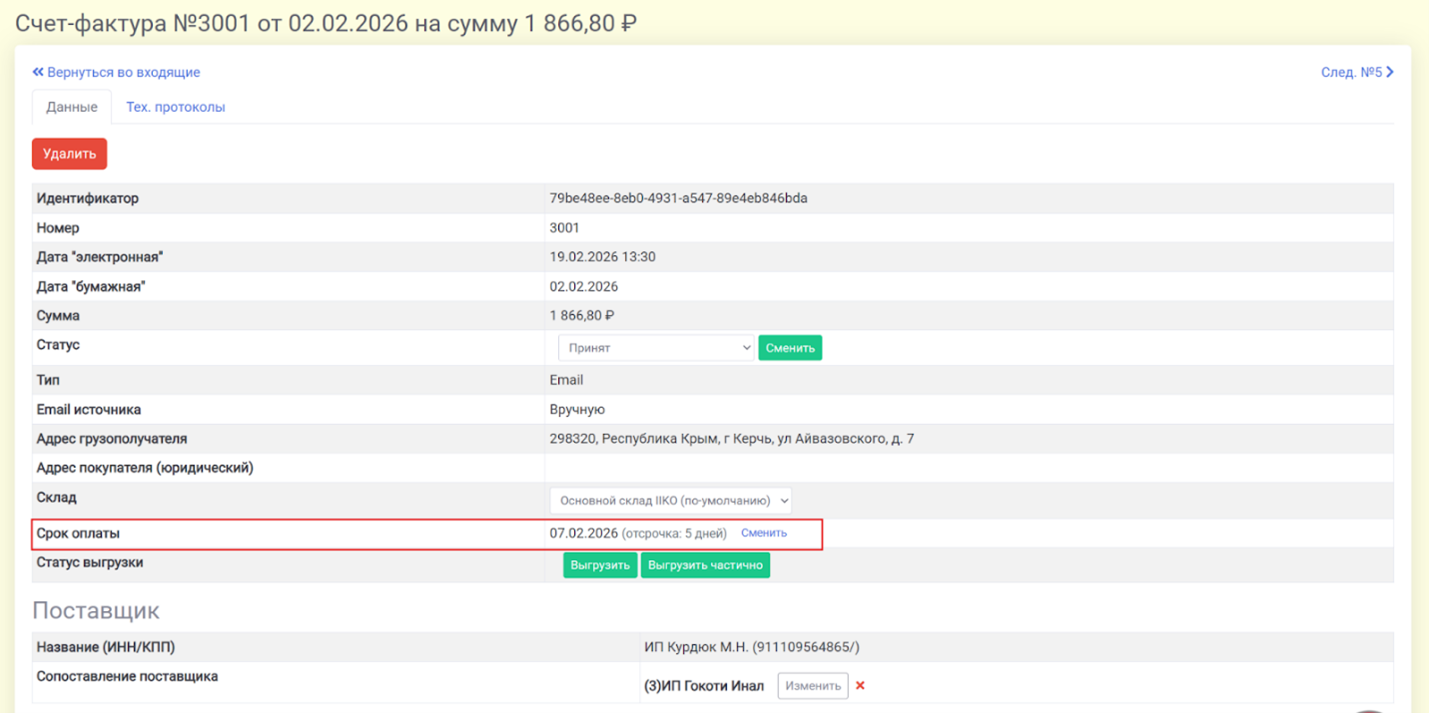This screenshot has height=713, width=1429.
Task: Click the double-chevron icon before "Вернуться во входящие"
Action: click(x=38, y=72)
